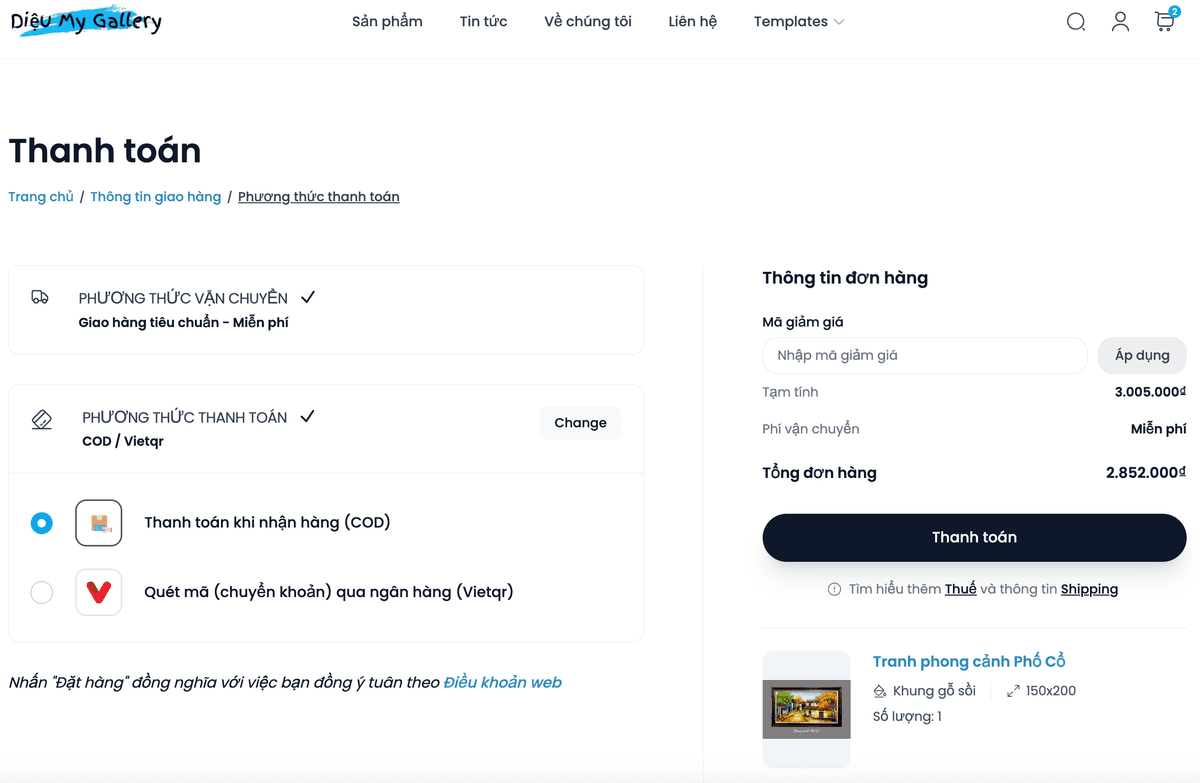Open the shopping cart icon

point(1165,21)
